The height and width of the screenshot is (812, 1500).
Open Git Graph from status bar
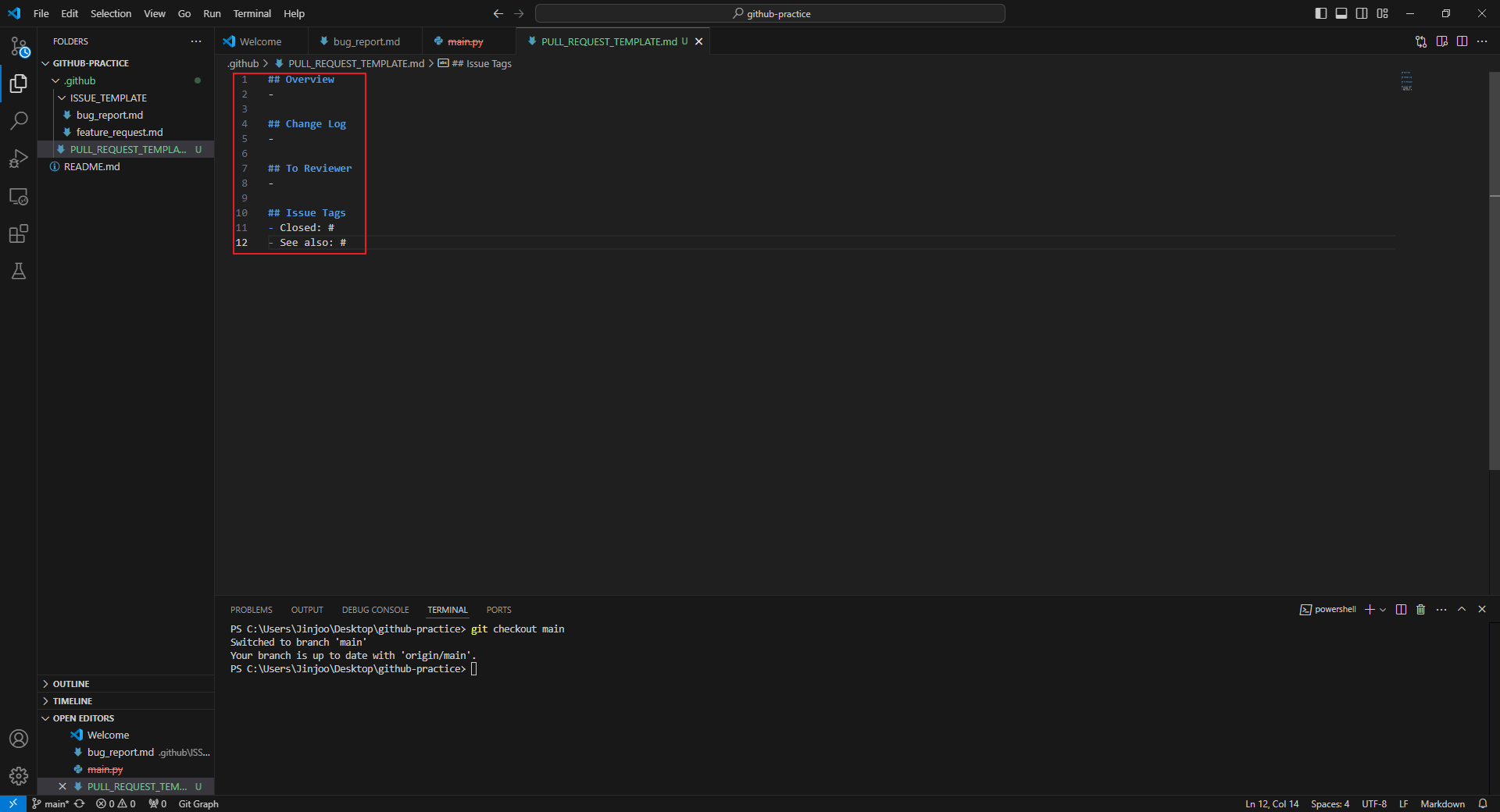[198, 803]
